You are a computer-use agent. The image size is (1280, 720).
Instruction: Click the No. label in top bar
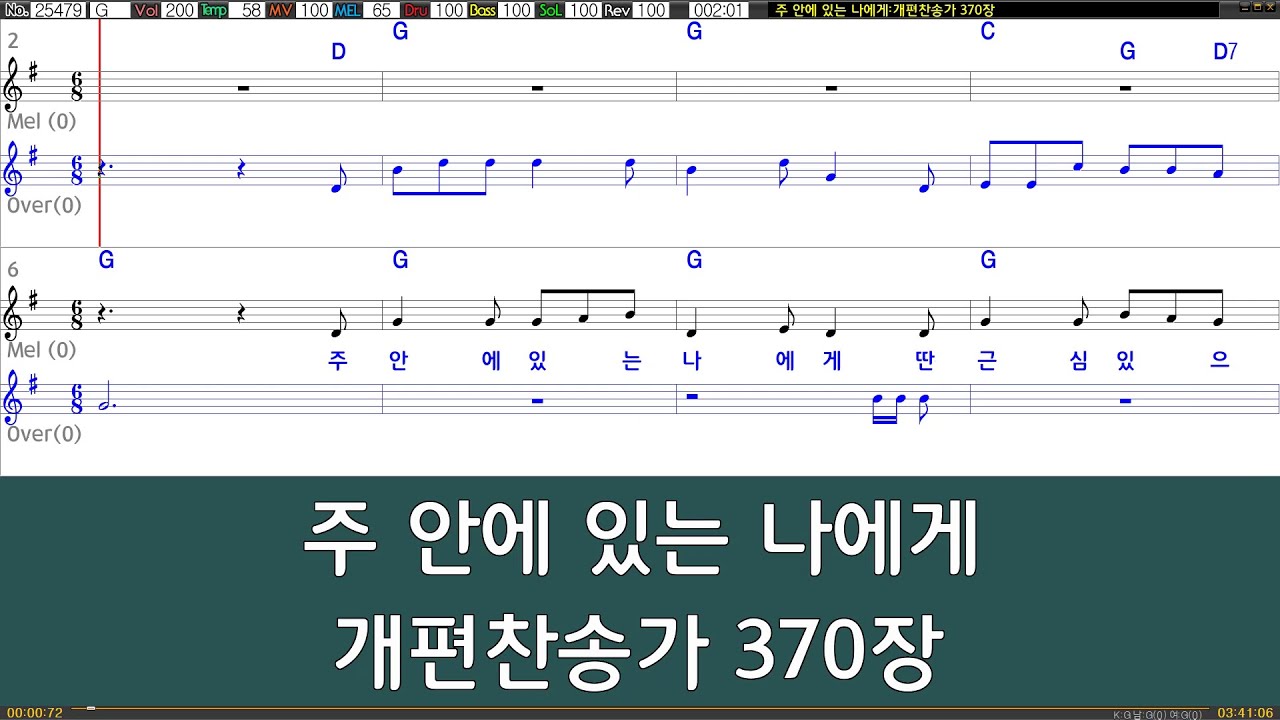click(x=17, y=10)
